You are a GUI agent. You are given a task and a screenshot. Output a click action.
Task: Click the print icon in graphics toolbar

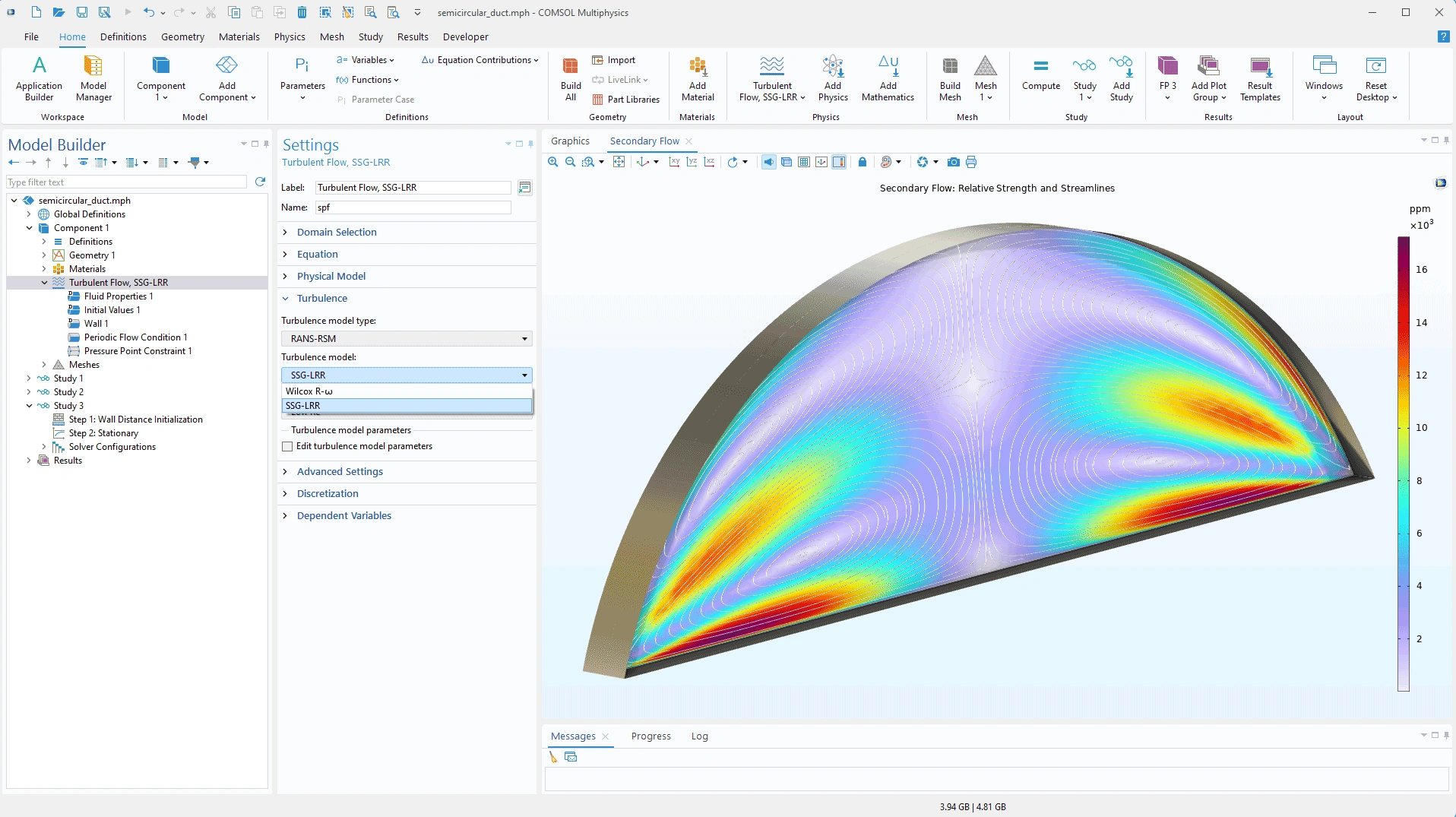click(971, 162)
